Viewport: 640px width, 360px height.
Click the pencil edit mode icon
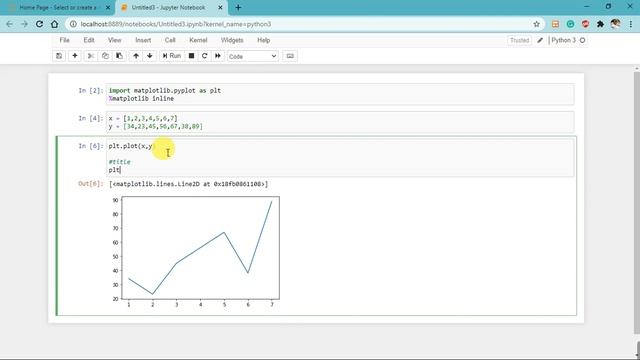coord(540,40)
